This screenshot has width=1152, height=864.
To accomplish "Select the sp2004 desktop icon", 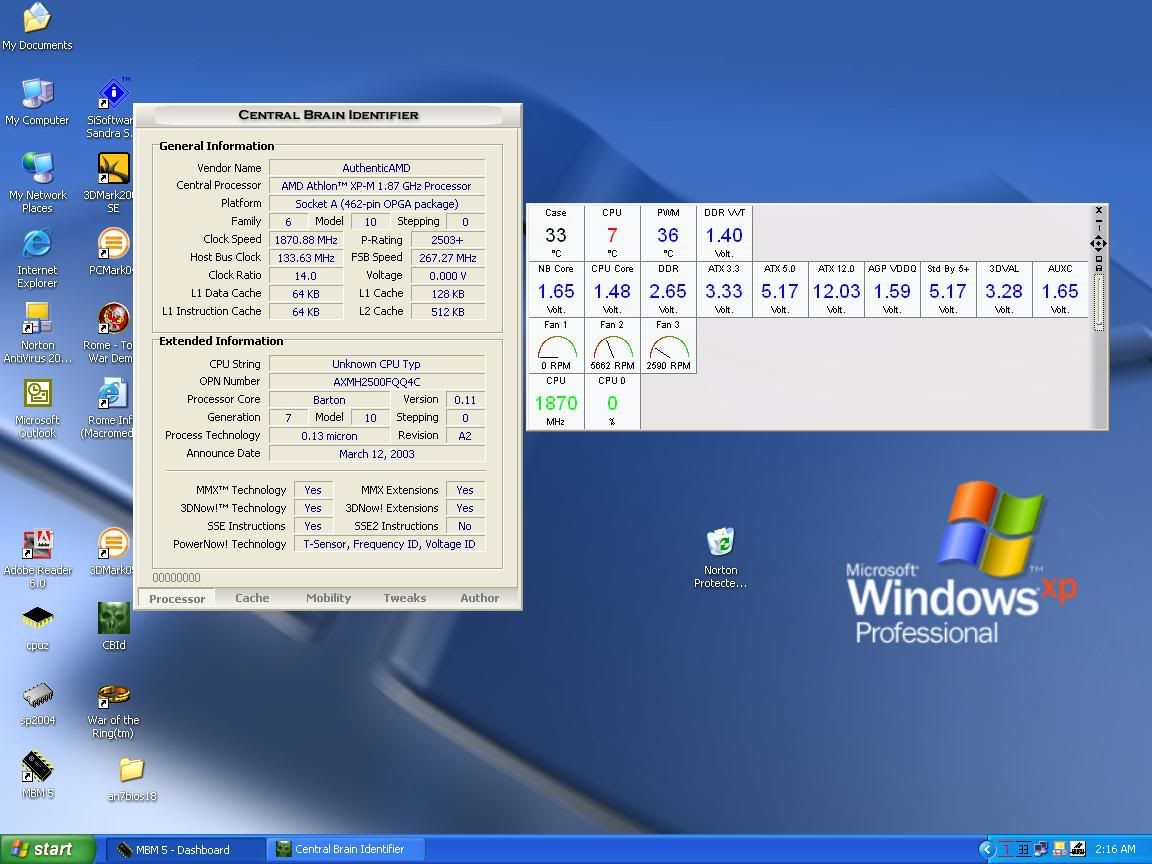I will 37,696.
